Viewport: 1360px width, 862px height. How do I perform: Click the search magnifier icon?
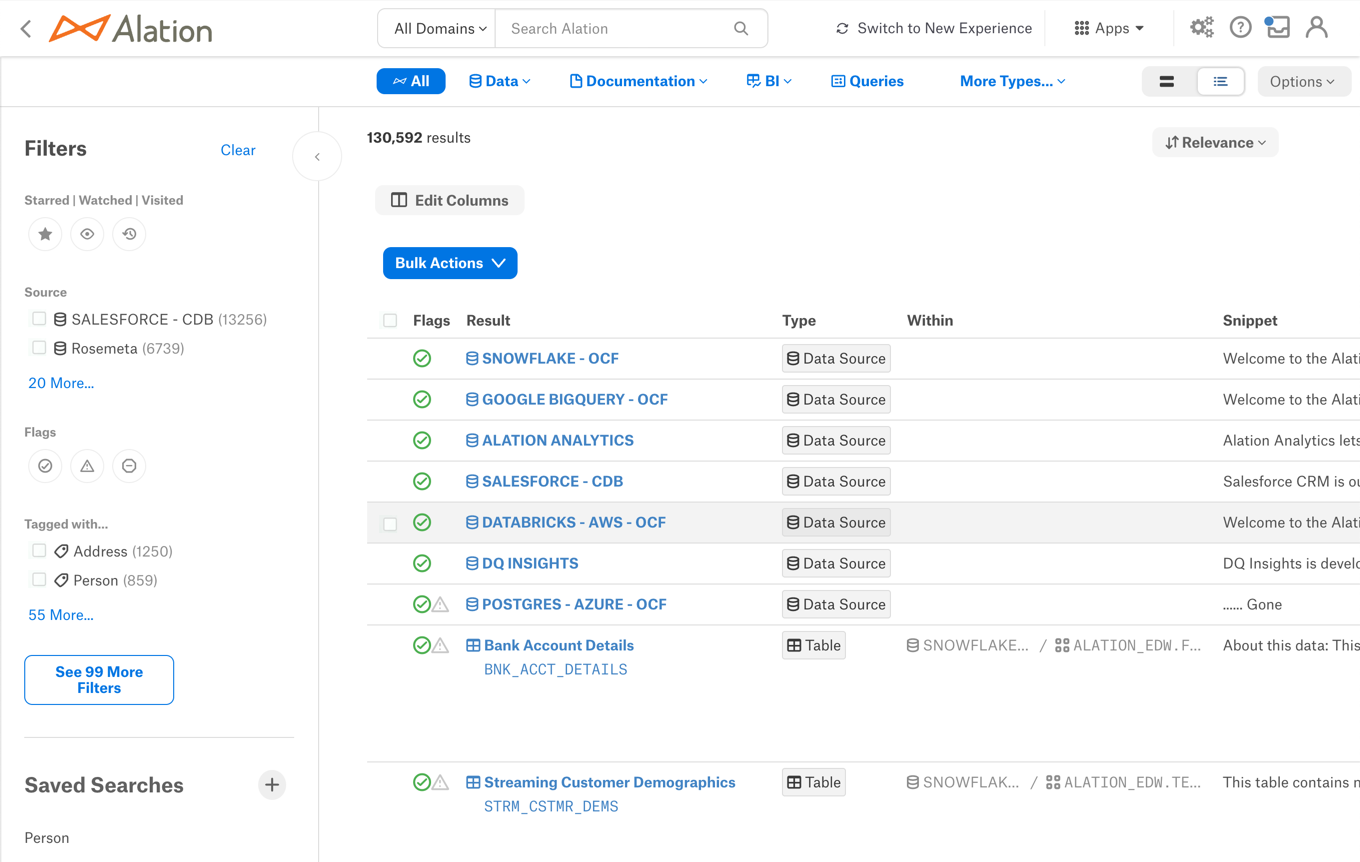point(741,29)
